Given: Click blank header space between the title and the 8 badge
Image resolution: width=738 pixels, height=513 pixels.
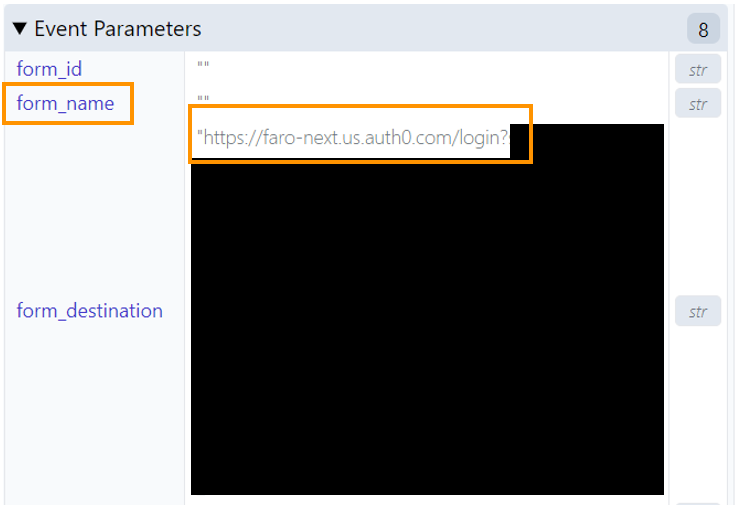Looking at the screenshot, I should [442, 29].
